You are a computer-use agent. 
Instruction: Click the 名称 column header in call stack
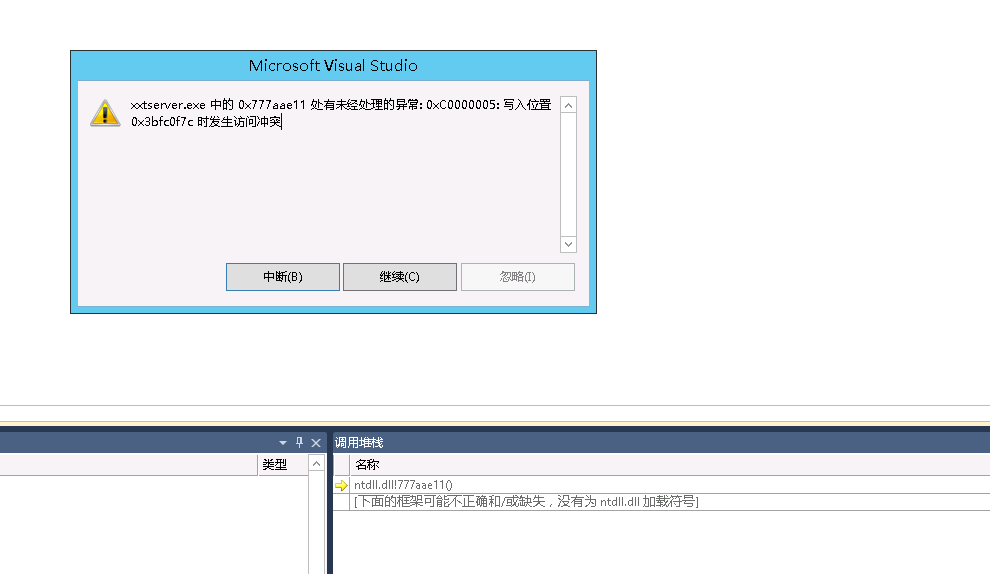(x=367, y=465)
